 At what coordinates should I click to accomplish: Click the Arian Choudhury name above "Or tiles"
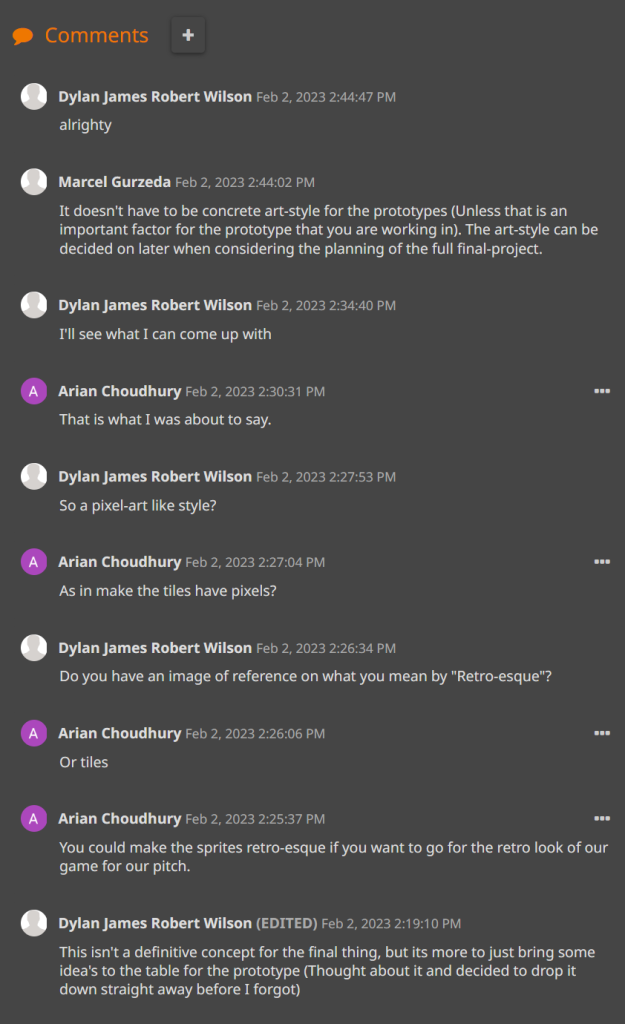coord(119,733)
